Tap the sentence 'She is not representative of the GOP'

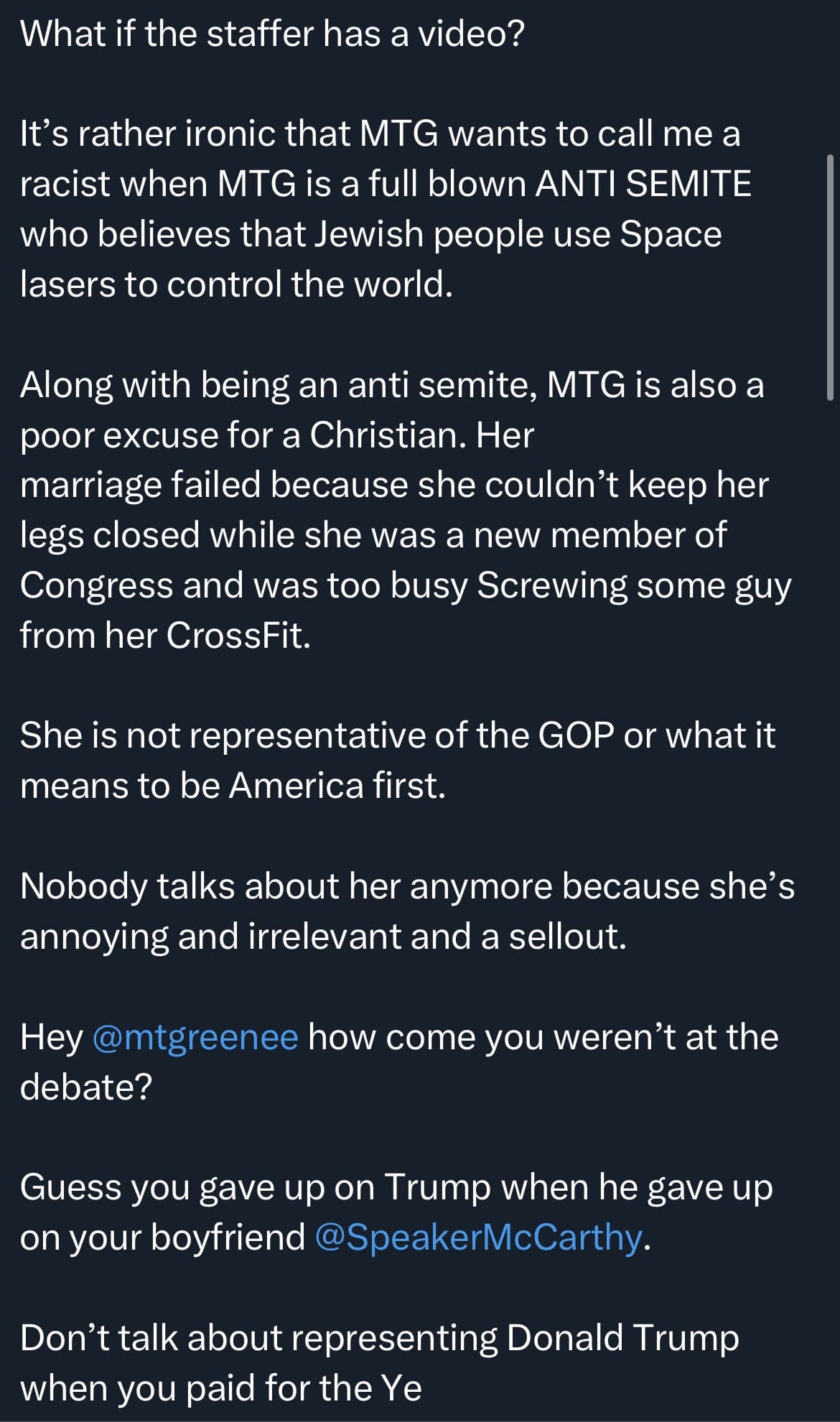398,761
